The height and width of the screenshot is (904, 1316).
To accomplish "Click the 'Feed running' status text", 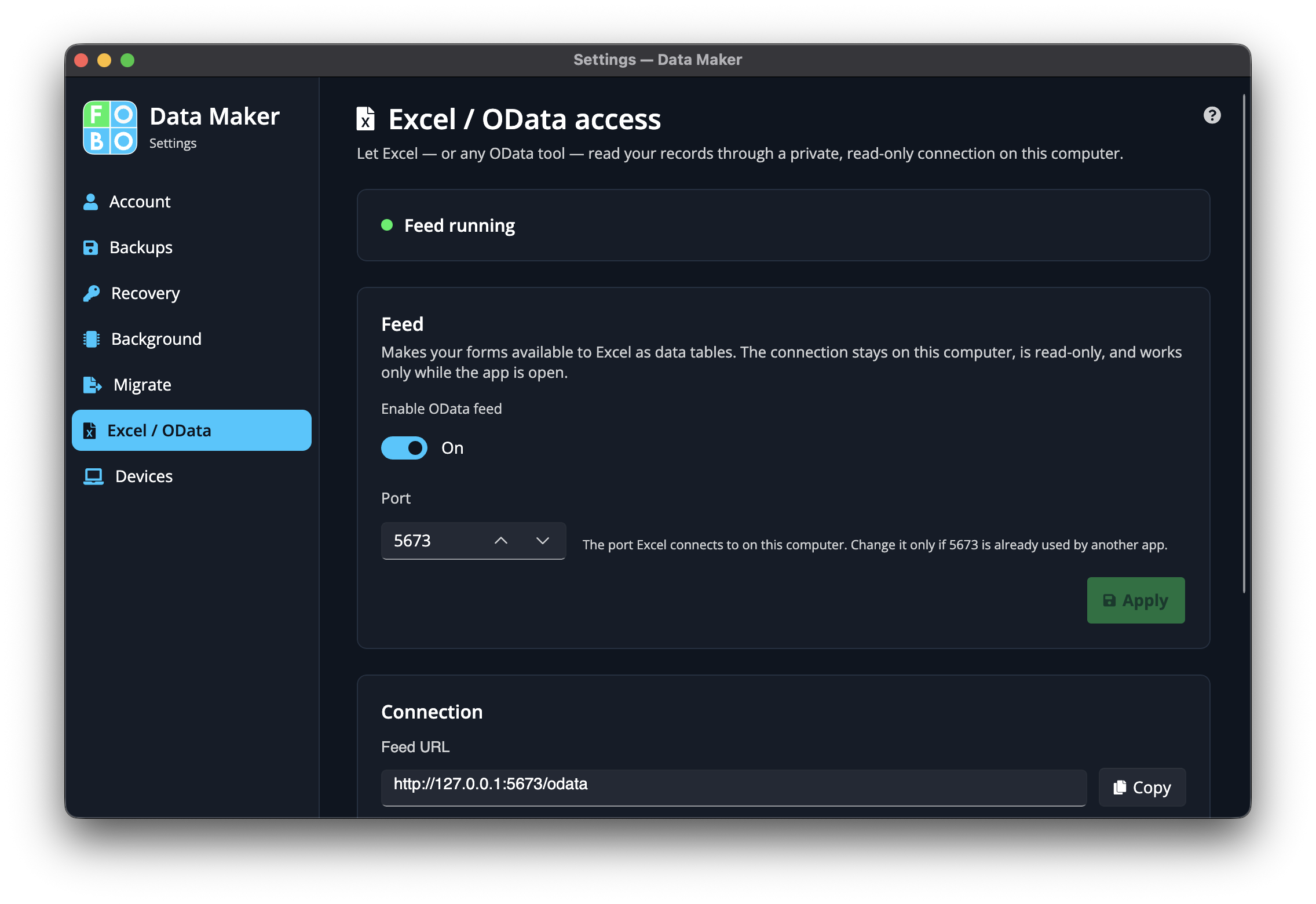I will click(459, 225).
